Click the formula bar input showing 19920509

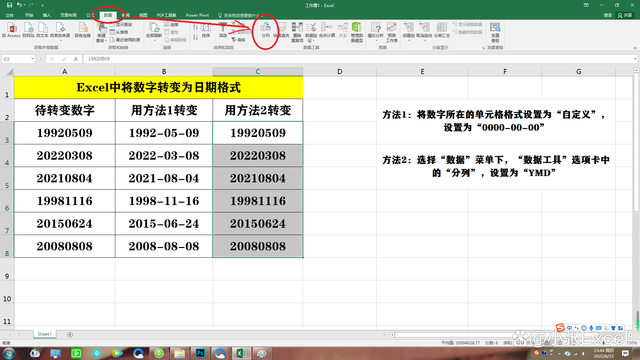359,59
